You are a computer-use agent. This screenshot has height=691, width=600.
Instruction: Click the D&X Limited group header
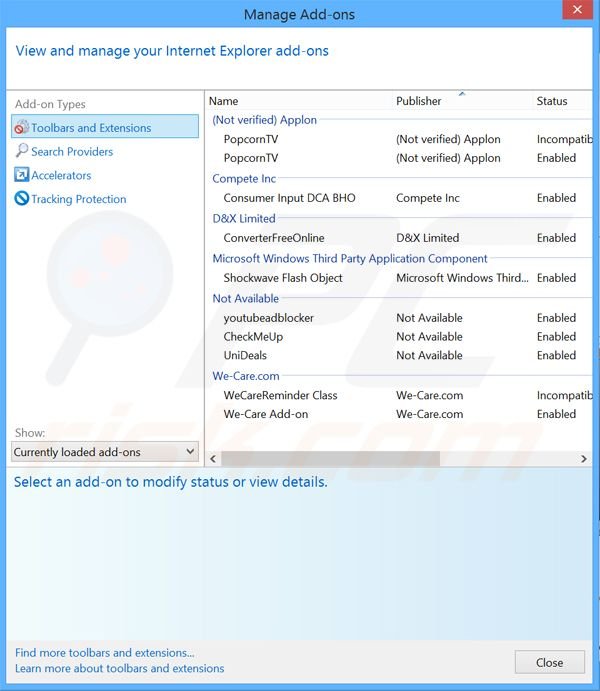[x=244, y=219]
